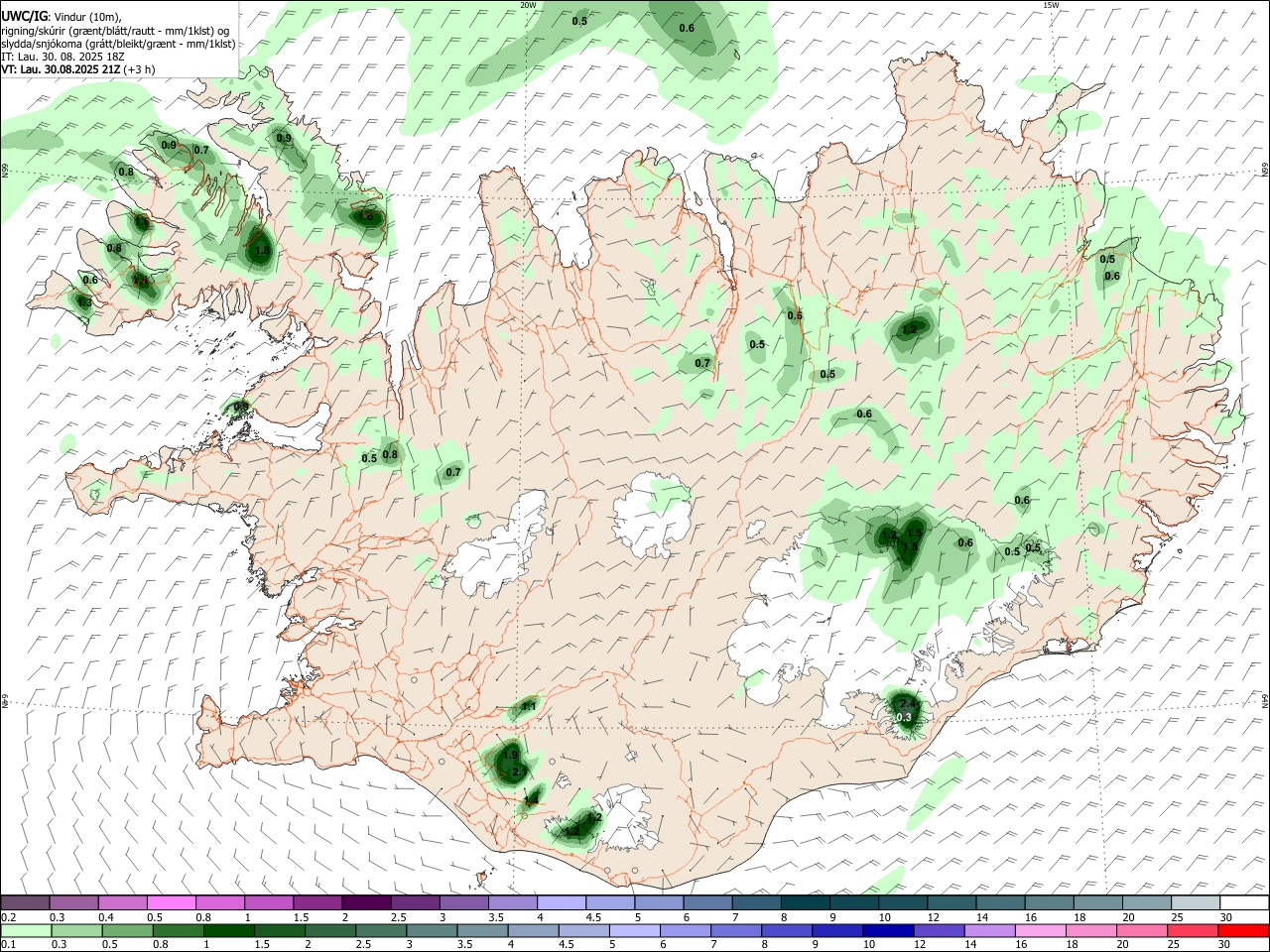This screenshot has width=1270, height=952.
Task: Select the deep blue lower swatch between 10 and 12
Action: tap(887, 931)
